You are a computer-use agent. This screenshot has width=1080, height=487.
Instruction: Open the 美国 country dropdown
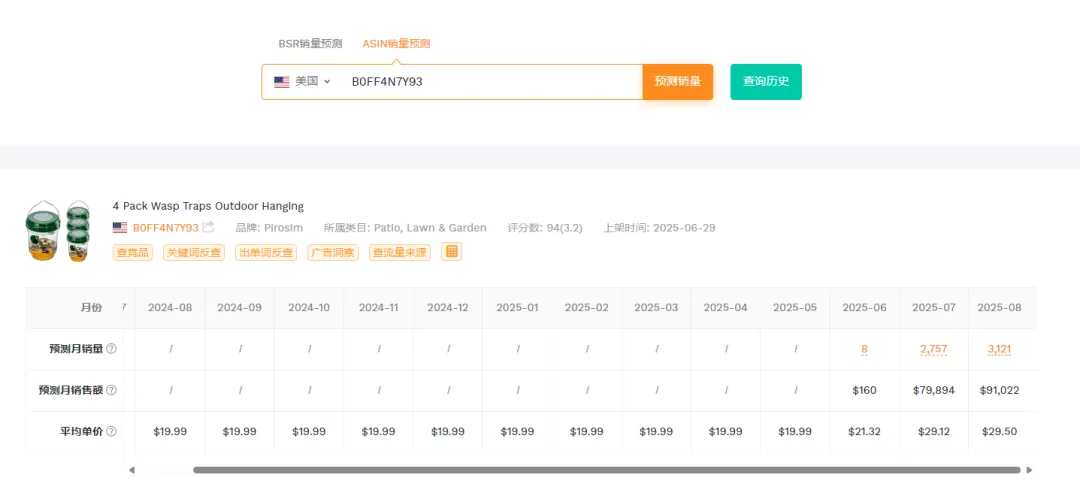[302, 81]
